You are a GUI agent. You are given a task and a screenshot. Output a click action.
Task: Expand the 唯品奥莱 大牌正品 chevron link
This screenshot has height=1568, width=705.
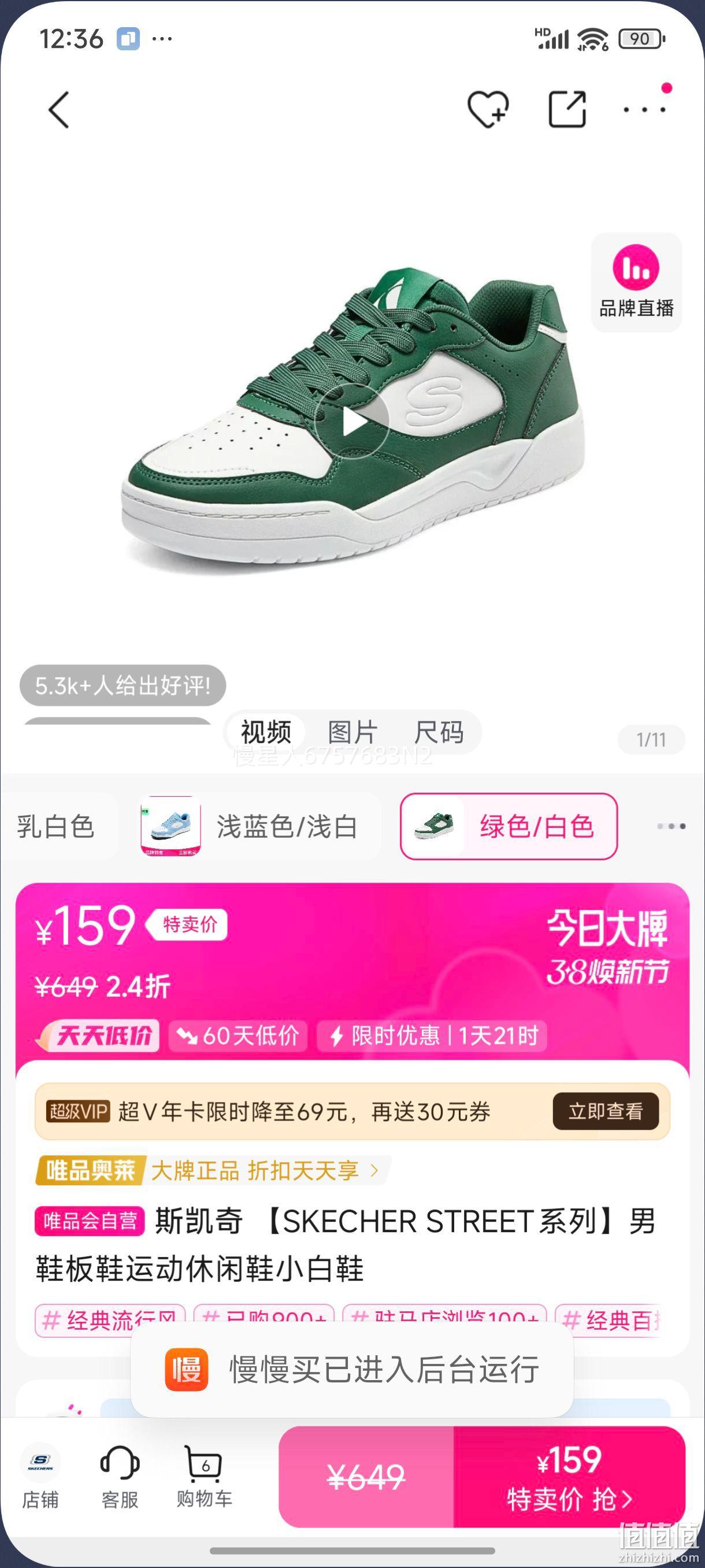[374, 1170]
